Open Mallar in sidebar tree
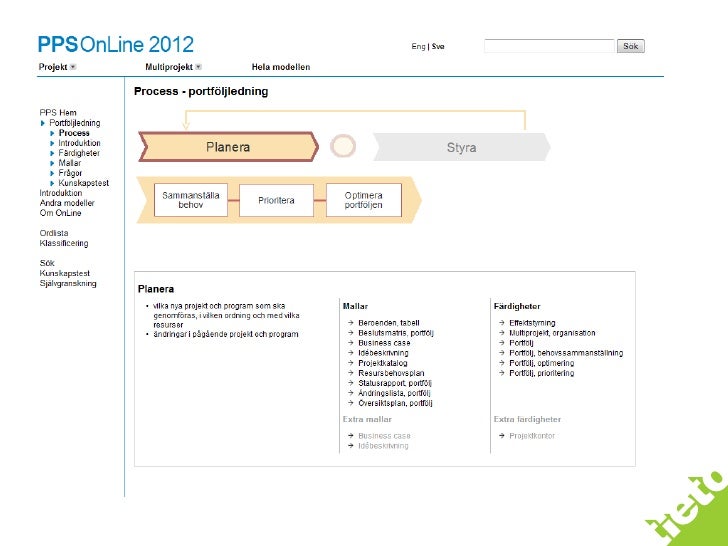The height and width of the screenshot is (546, 728). click(70, 163)
